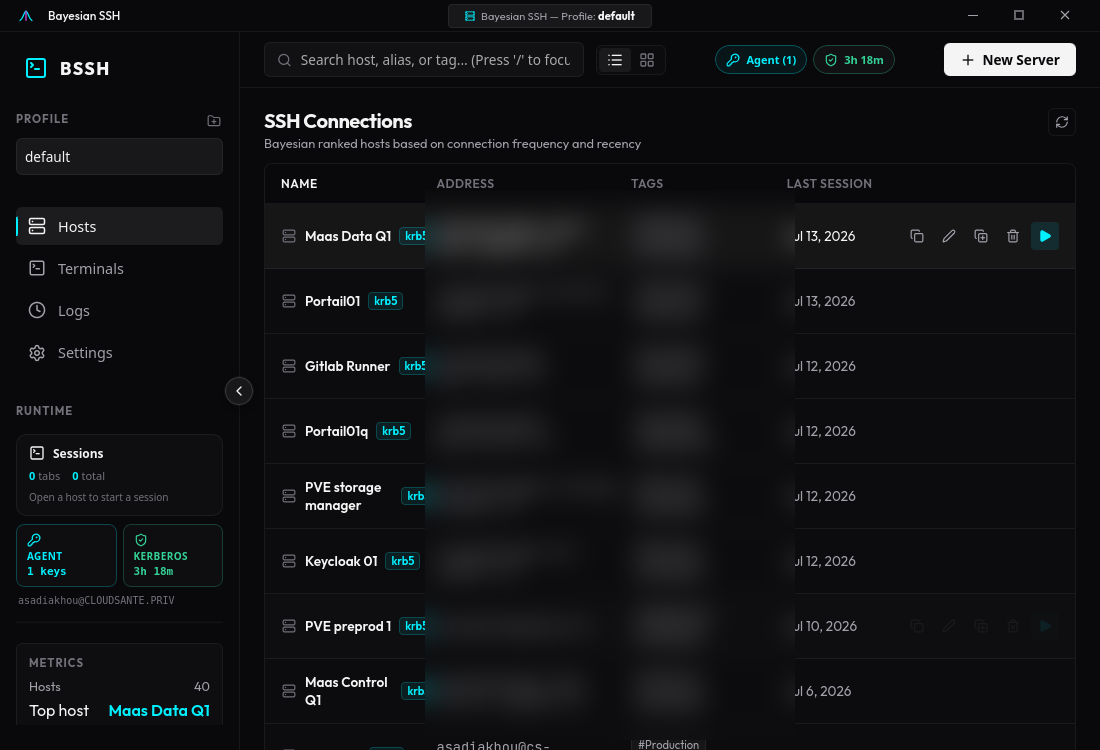Image resolution: width=1100 pixels, height=750 pixels.
Task: Copy the Maas Data Q1 host command
Action: tap(916, 236)
